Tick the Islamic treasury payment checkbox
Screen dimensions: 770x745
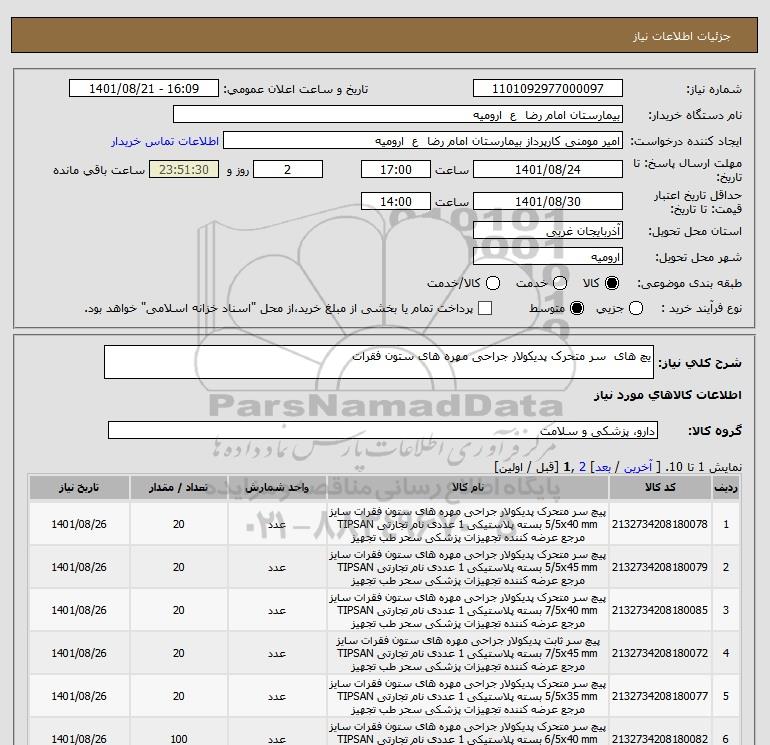coord(485,308)
